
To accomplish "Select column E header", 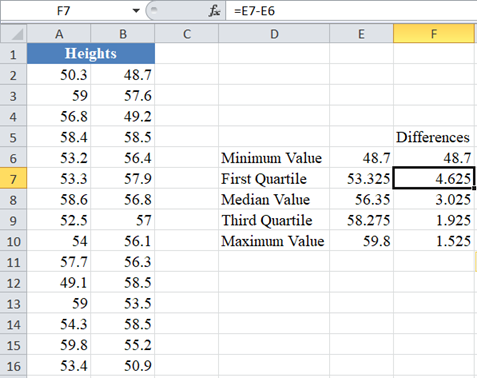I will coord(361,34).
